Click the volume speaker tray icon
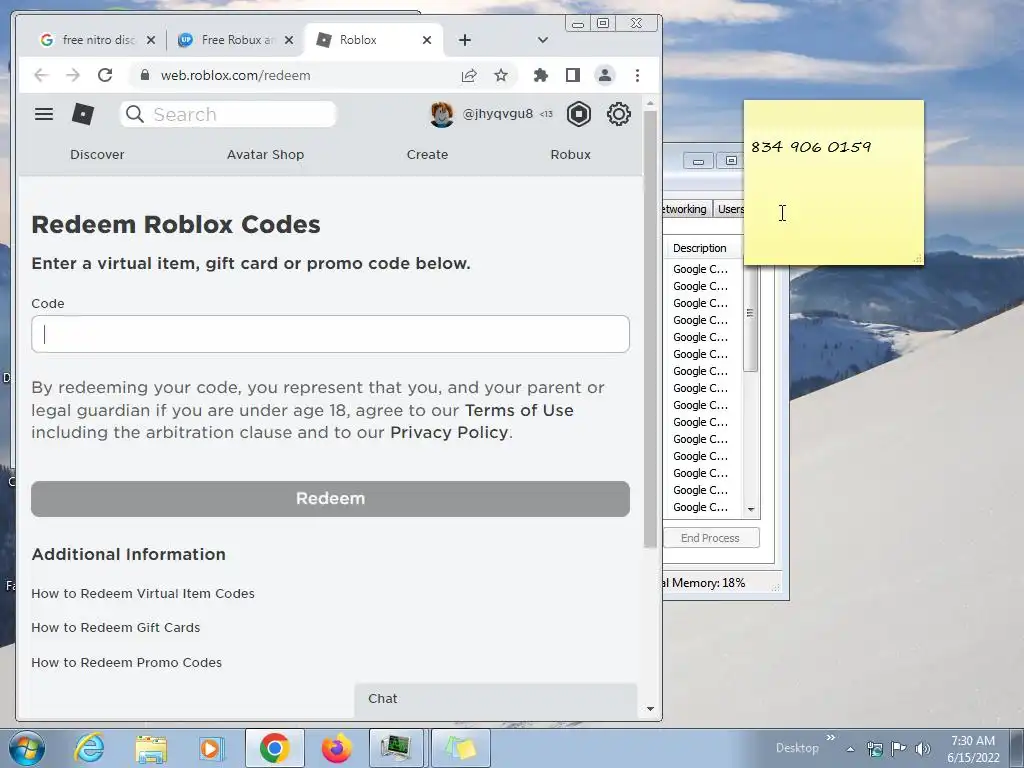The height and width of the screenshot is (768, 1024). click(923, 749)
